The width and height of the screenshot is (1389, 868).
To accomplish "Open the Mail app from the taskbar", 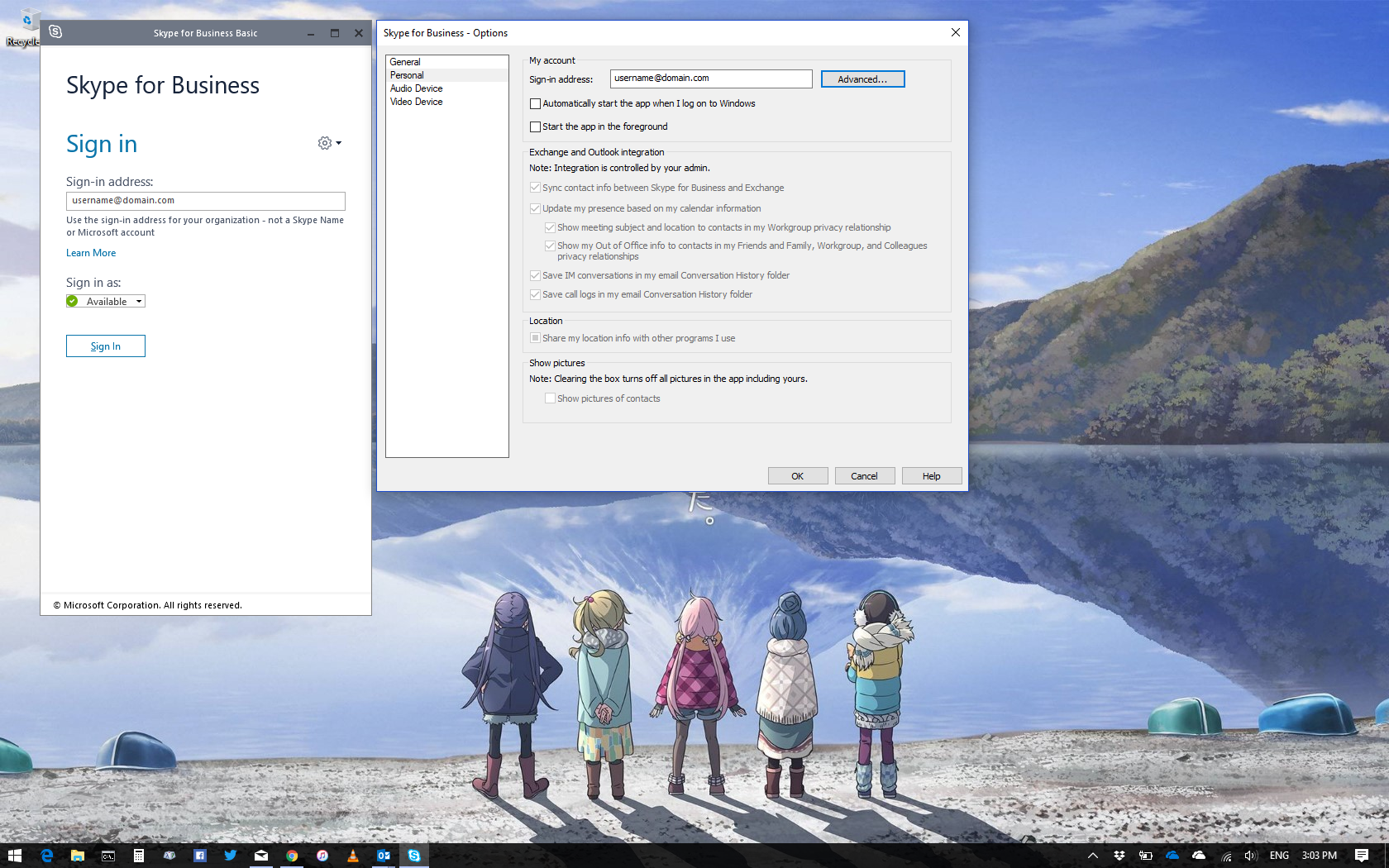I will (x=260, y=856).
